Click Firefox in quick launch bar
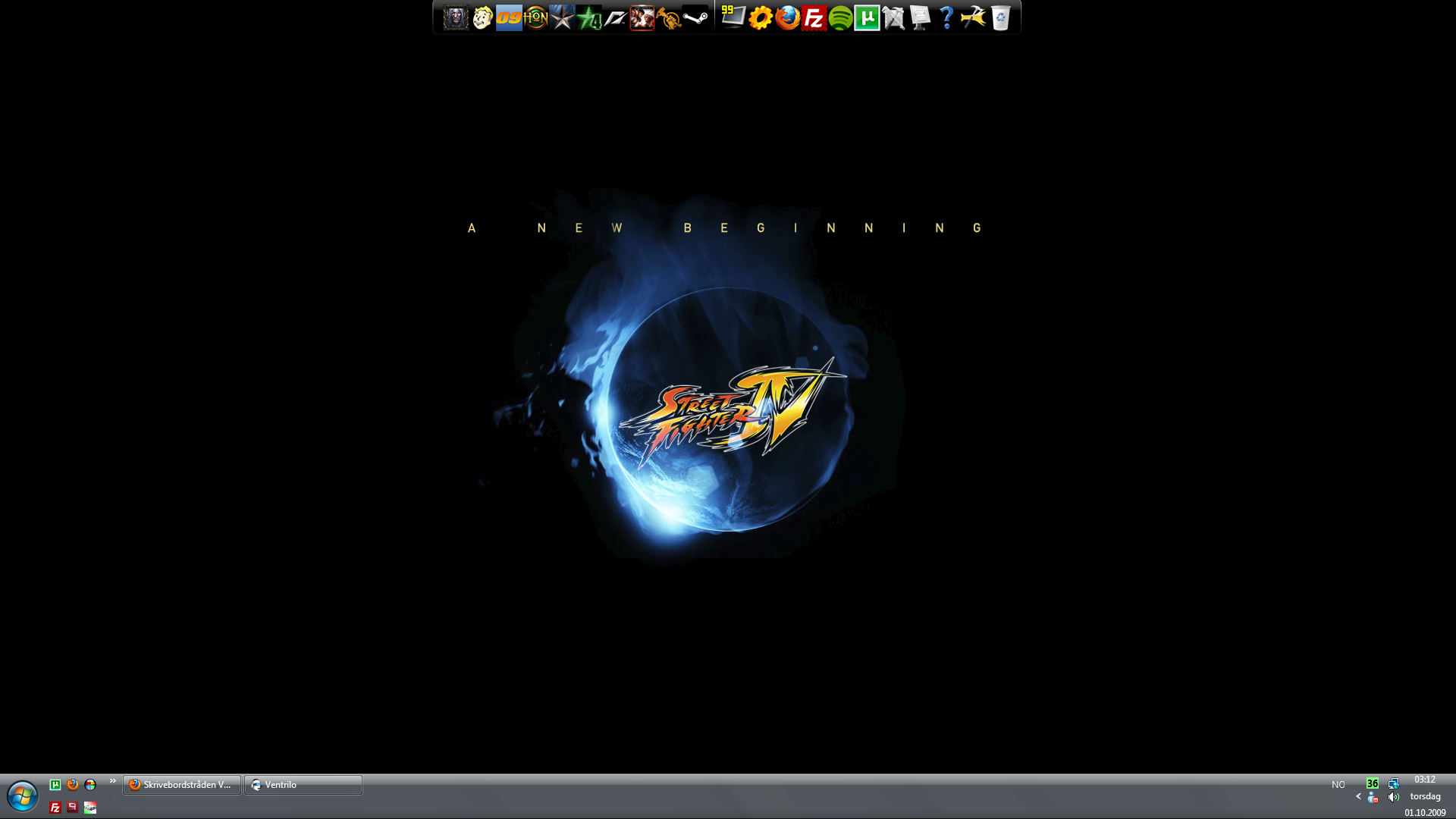This screenshot has width=1456, height=819. coord(73,785)
